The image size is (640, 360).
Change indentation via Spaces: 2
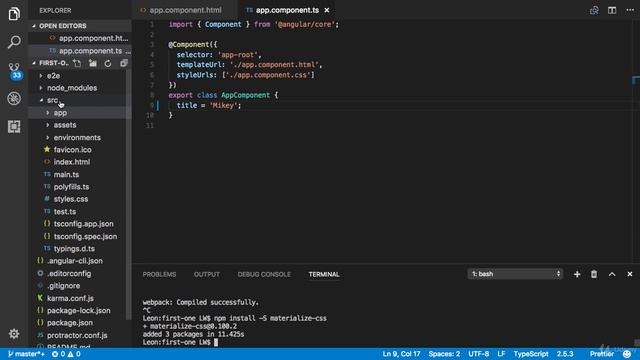[x=444, y=354]
